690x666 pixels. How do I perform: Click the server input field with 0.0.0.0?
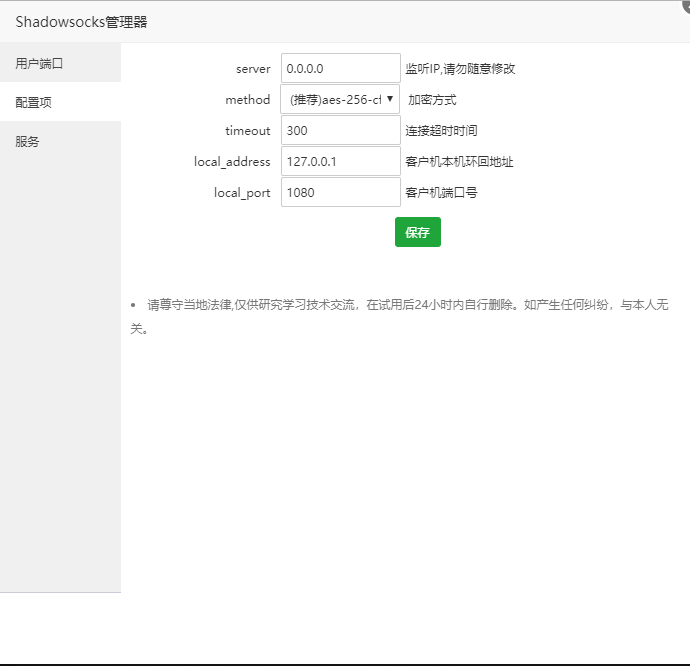tap(341, 68)
